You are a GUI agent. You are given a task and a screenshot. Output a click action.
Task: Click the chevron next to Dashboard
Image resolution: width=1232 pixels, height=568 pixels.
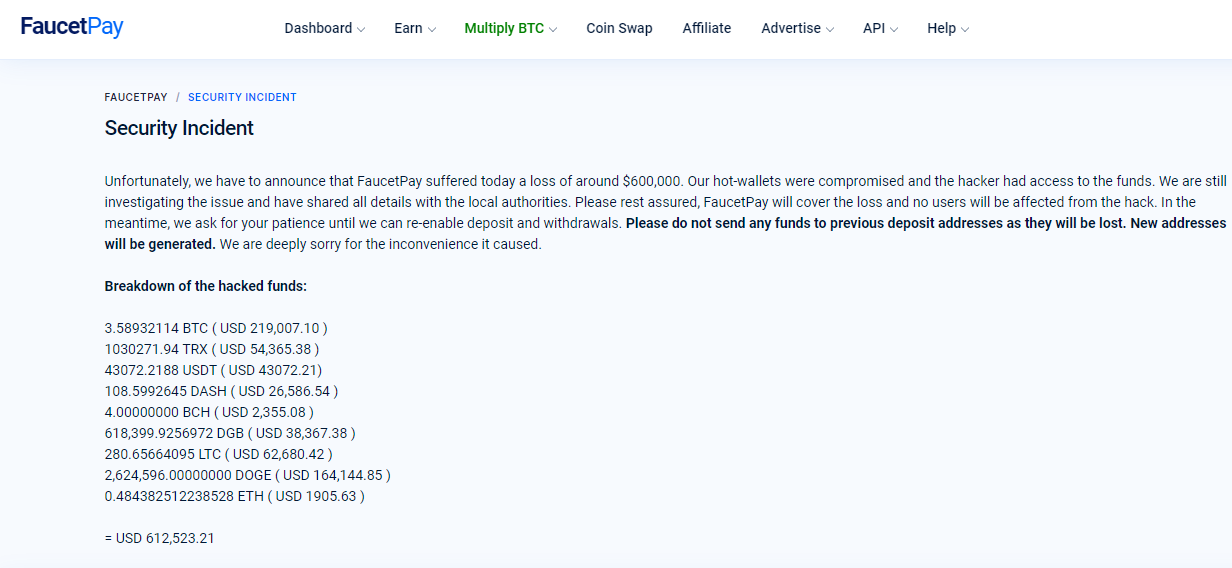pos(361,29)
